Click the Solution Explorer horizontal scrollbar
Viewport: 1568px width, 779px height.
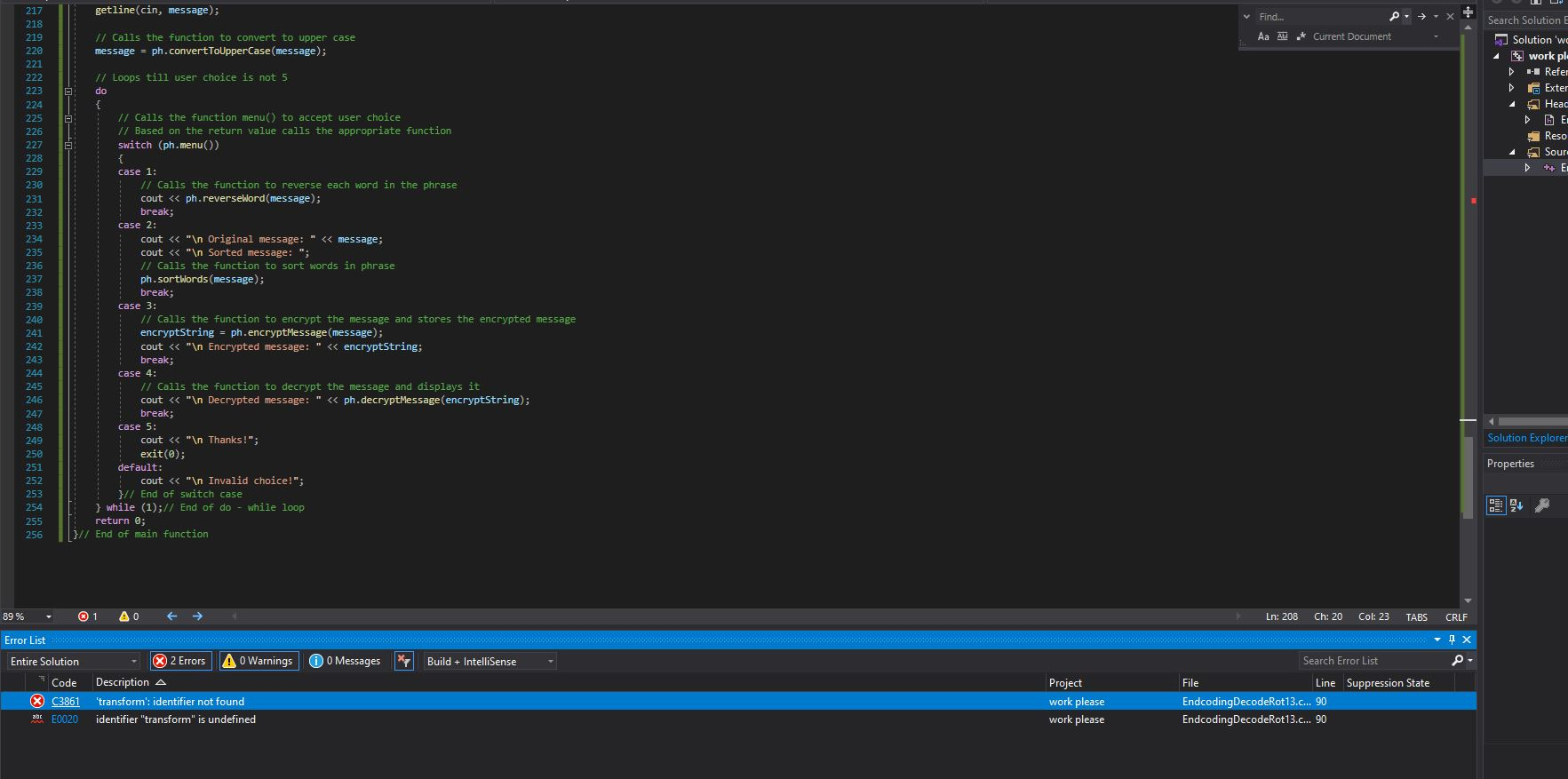click(x=1532, y=421)
